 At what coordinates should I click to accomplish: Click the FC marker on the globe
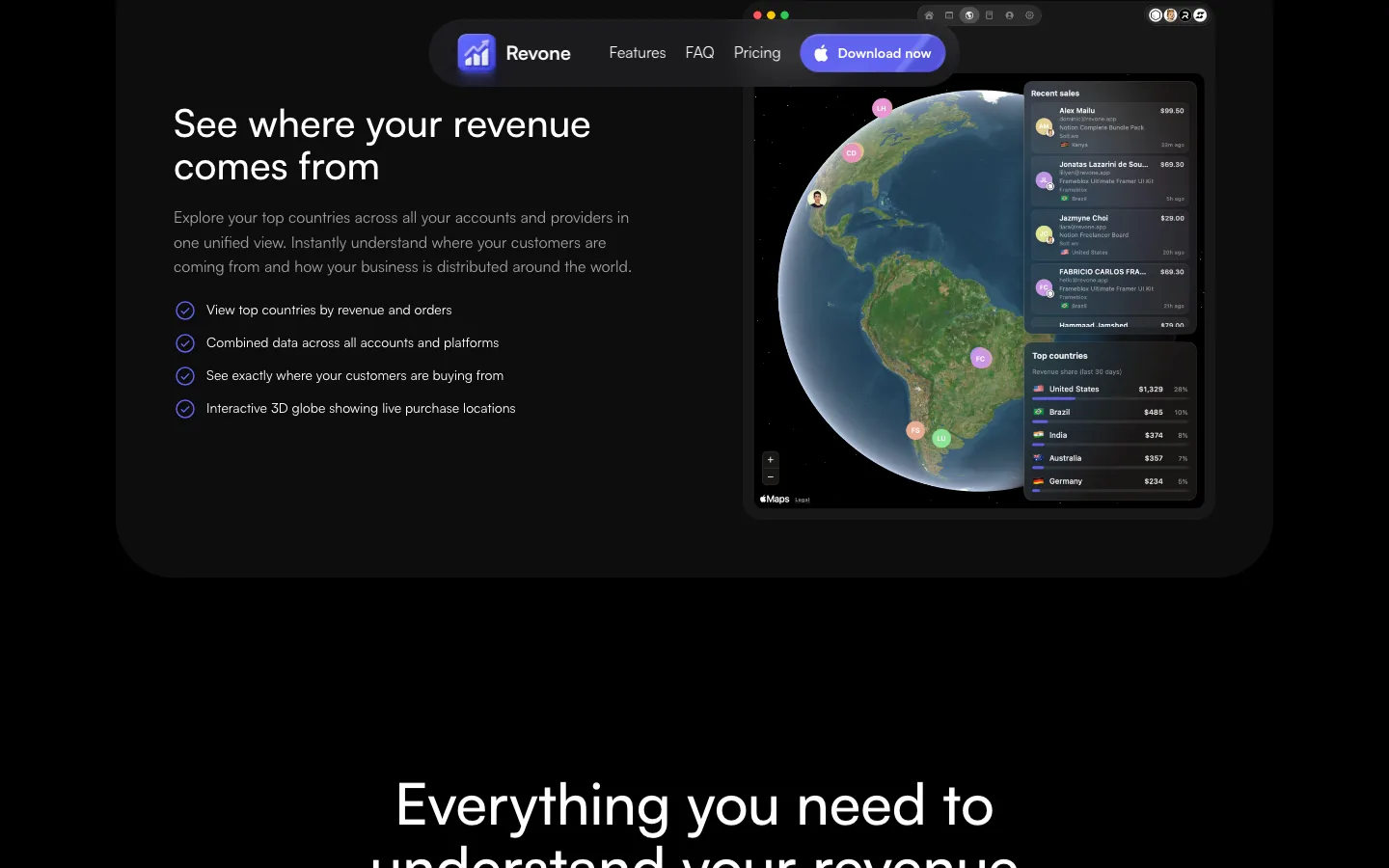click(981, 358)
